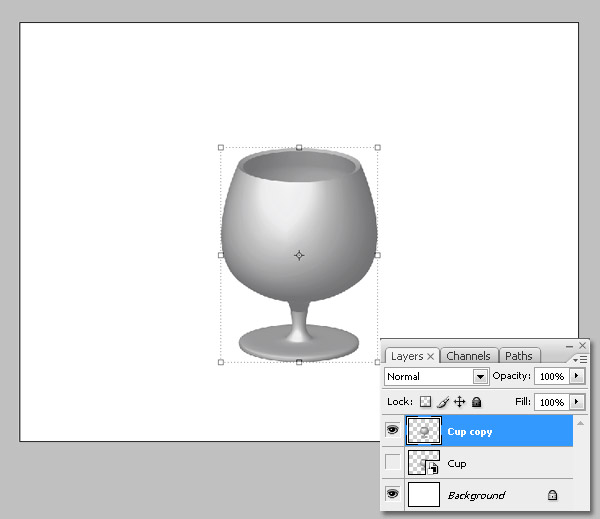Enable lock all padlock icon
Viewport: 600px width, 519px height.
476,402
